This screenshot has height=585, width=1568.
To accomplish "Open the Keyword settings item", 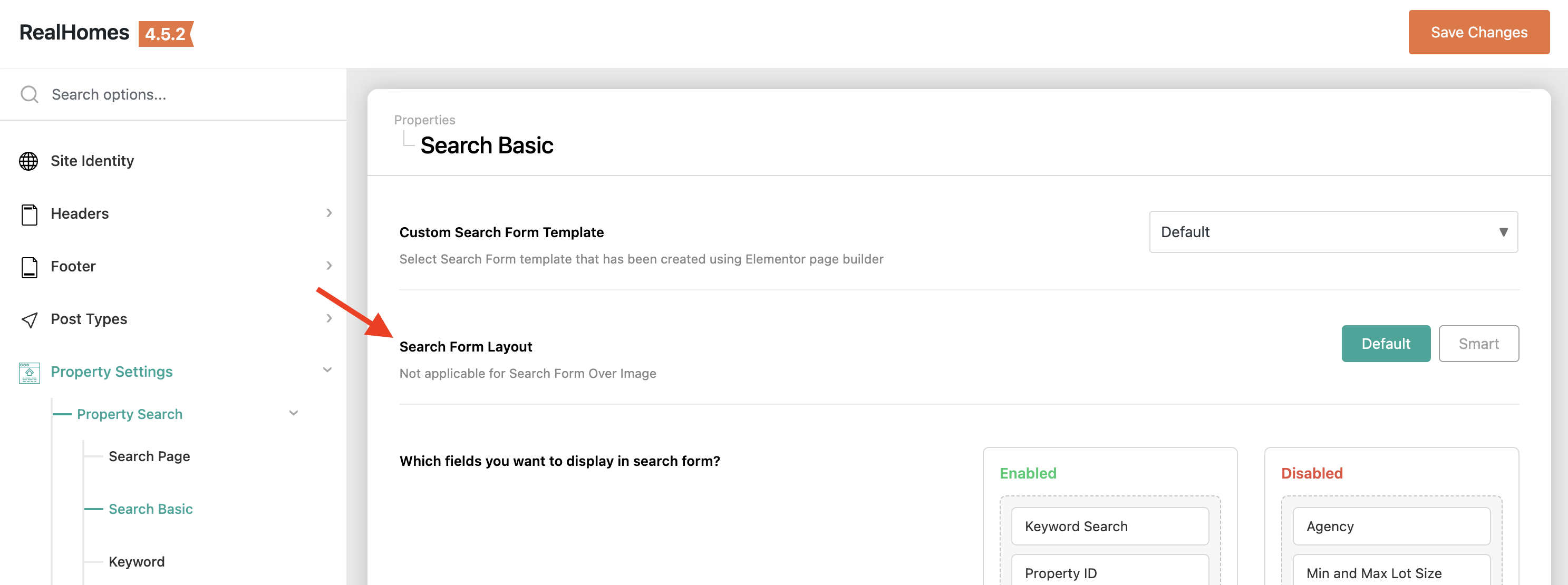I will point(137,562).
